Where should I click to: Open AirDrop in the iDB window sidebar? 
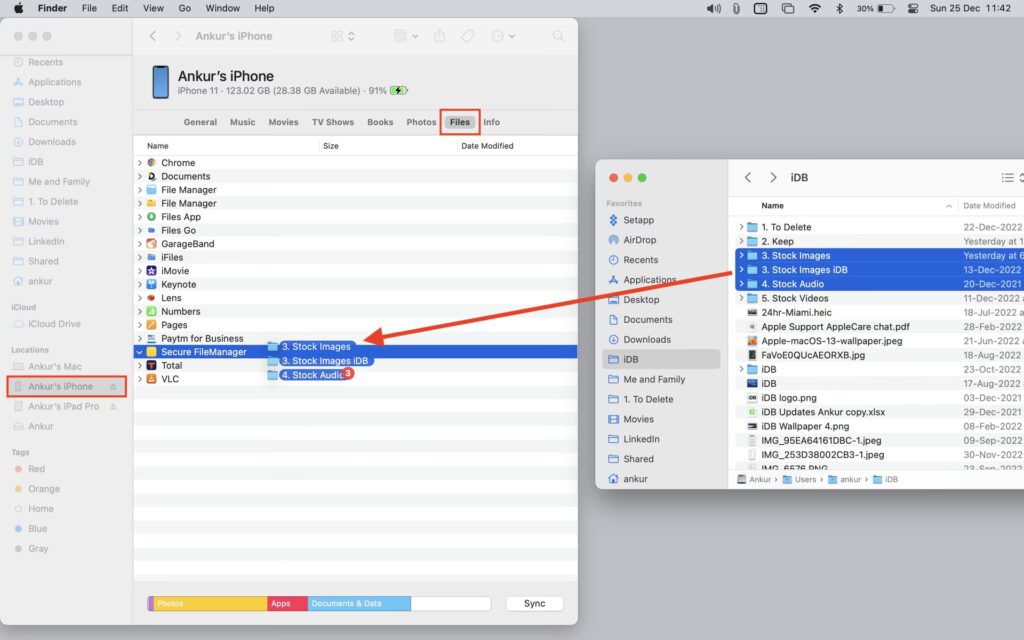pyautogui.click(x=640, y=240)
